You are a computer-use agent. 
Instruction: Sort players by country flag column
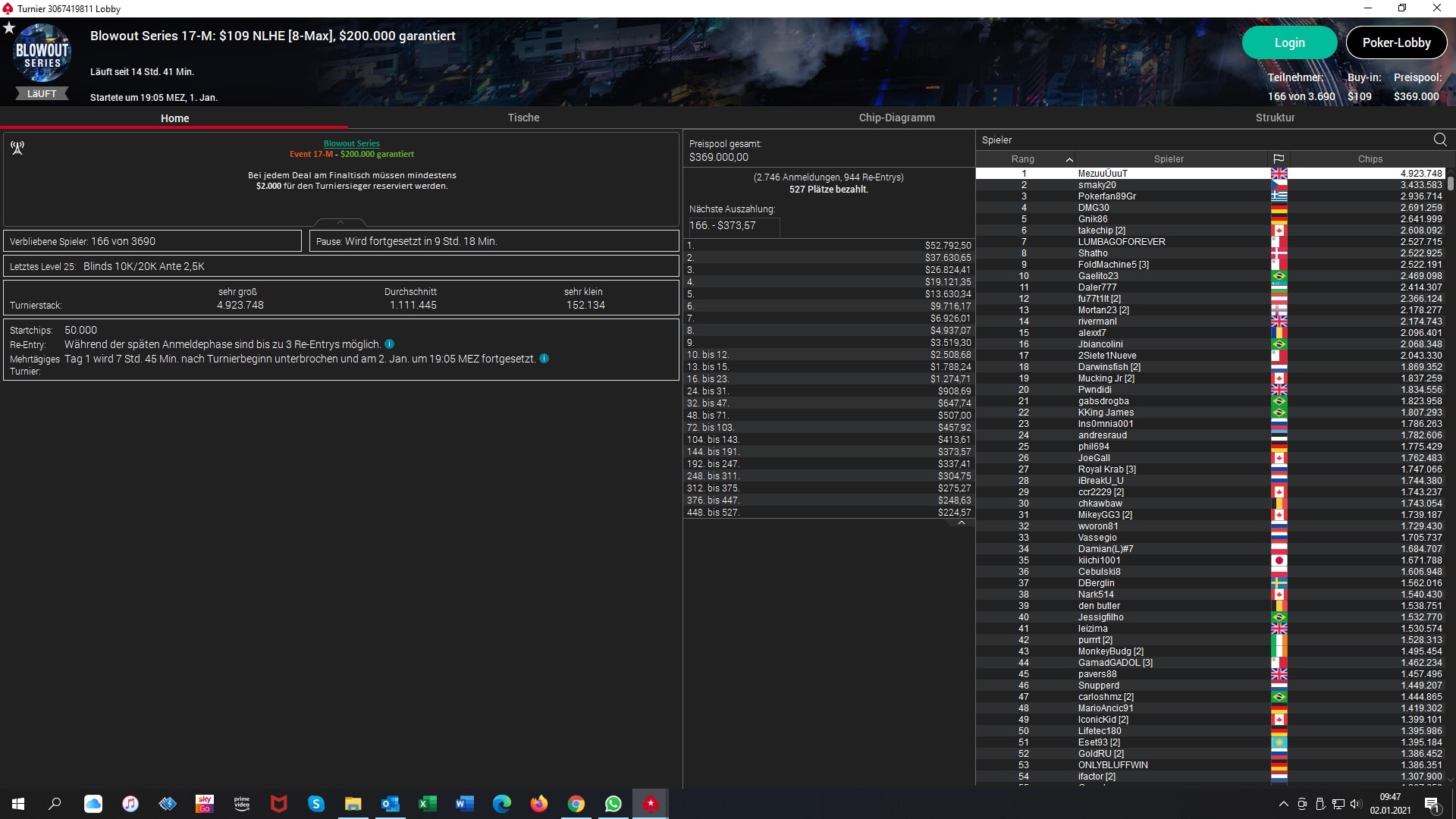[1279, 159]
